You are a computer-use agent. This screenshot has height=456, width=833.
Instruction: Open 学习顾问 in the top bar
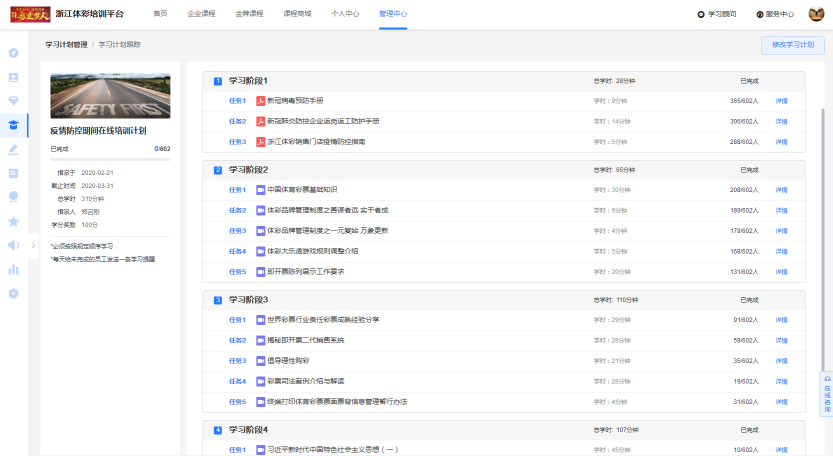coord(717,14)
